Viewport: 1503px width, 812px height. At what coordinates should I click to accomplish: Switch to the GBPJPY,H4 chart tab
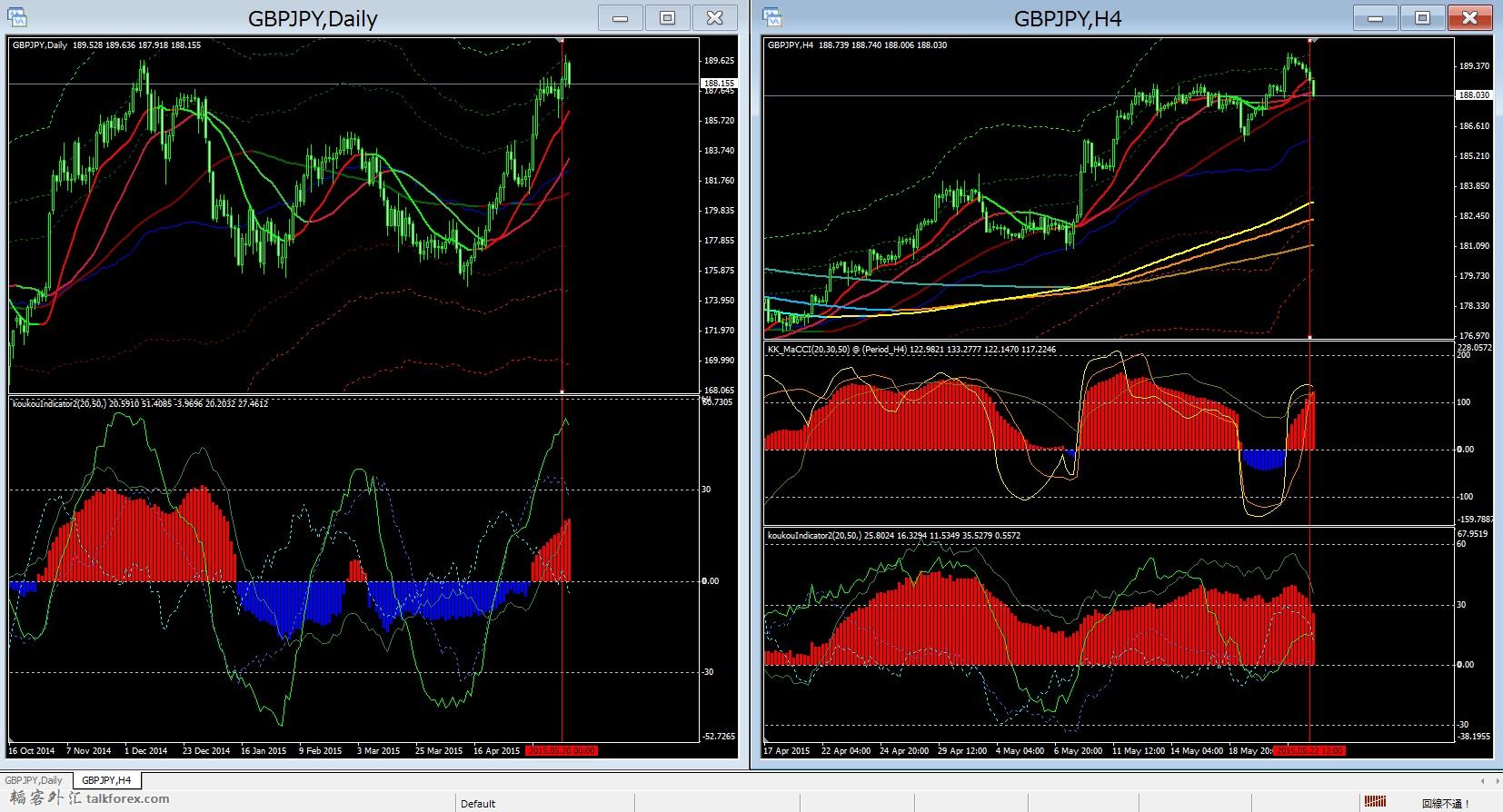pos(106,780)
